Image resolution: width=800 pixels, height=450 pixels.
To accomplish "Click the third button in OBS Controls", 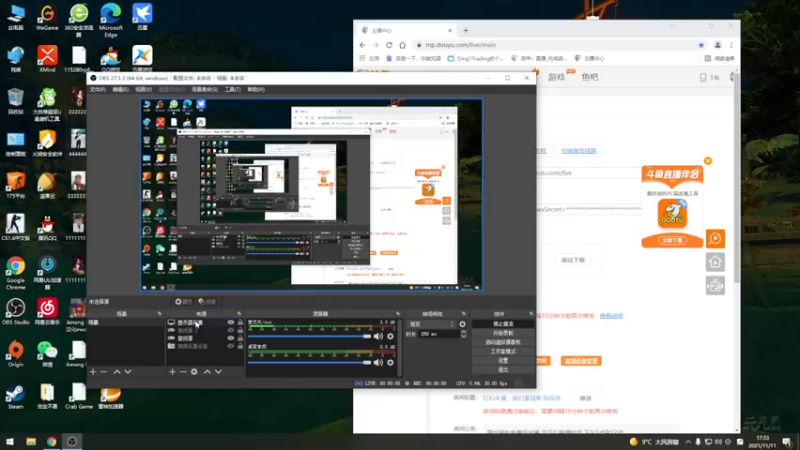I will (x=503, y=342).
